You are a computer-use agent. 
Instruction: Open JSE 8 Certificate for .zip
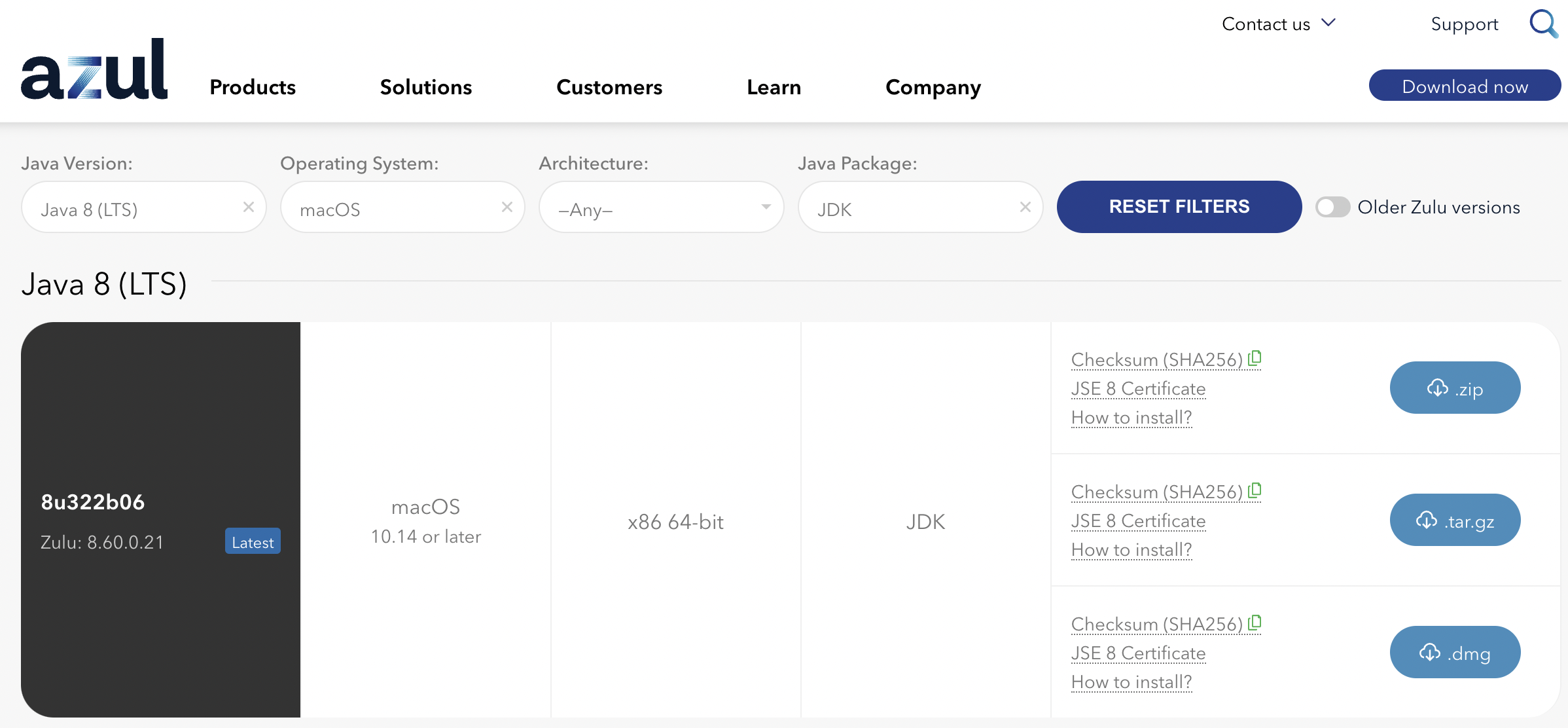pos(1138,389)
